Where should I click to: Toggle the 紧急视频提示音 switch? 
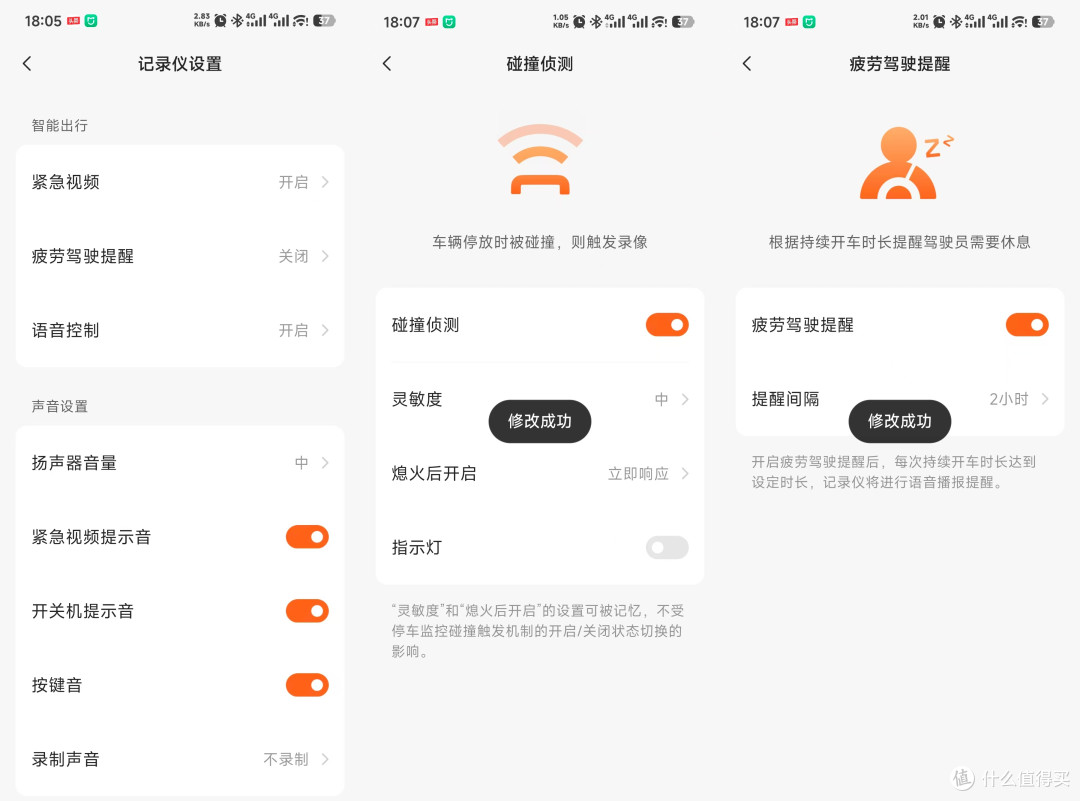307,537
